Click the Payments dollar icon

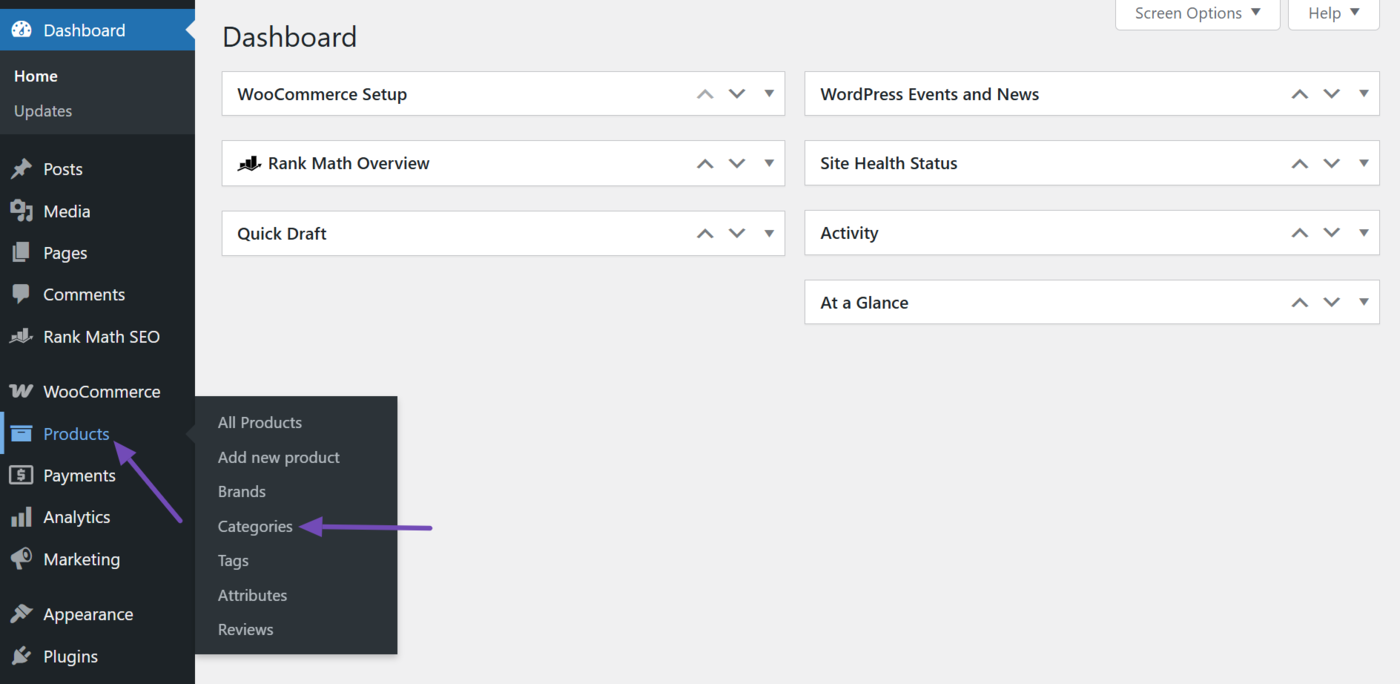(x=21, y=476)
